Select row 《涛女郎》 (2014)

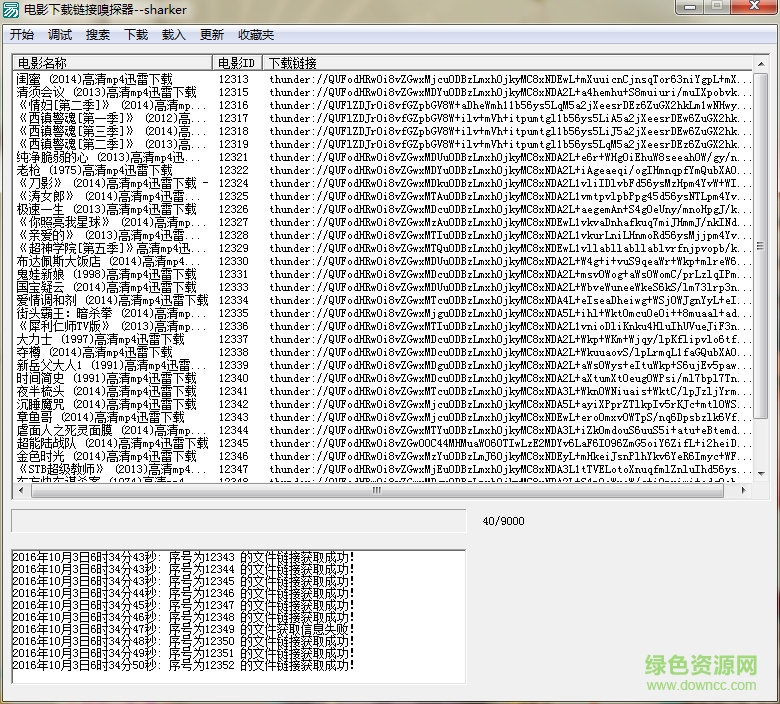click(383, 196)
